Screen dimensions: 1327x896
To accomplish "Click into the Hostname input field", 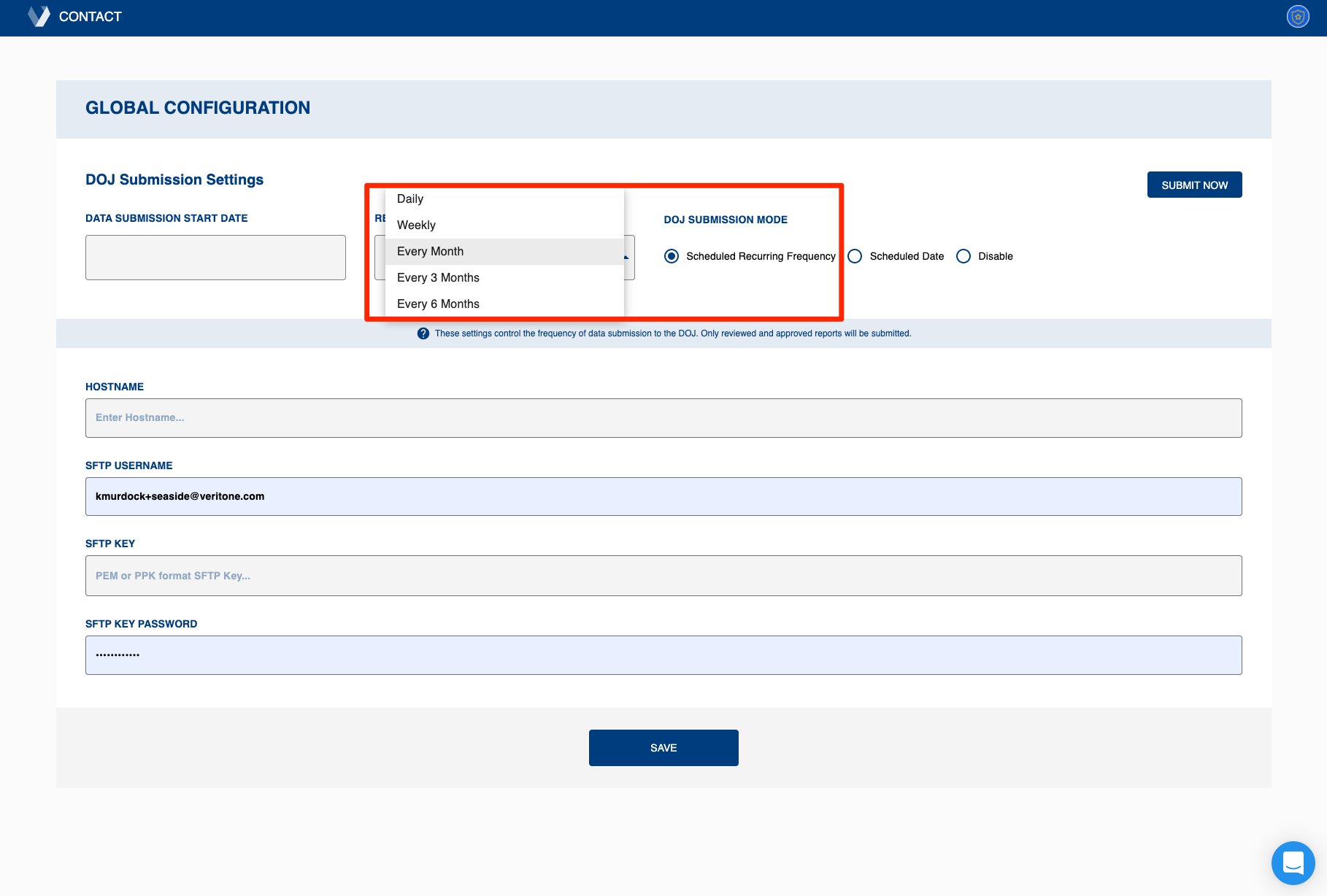I will (663, 418).
